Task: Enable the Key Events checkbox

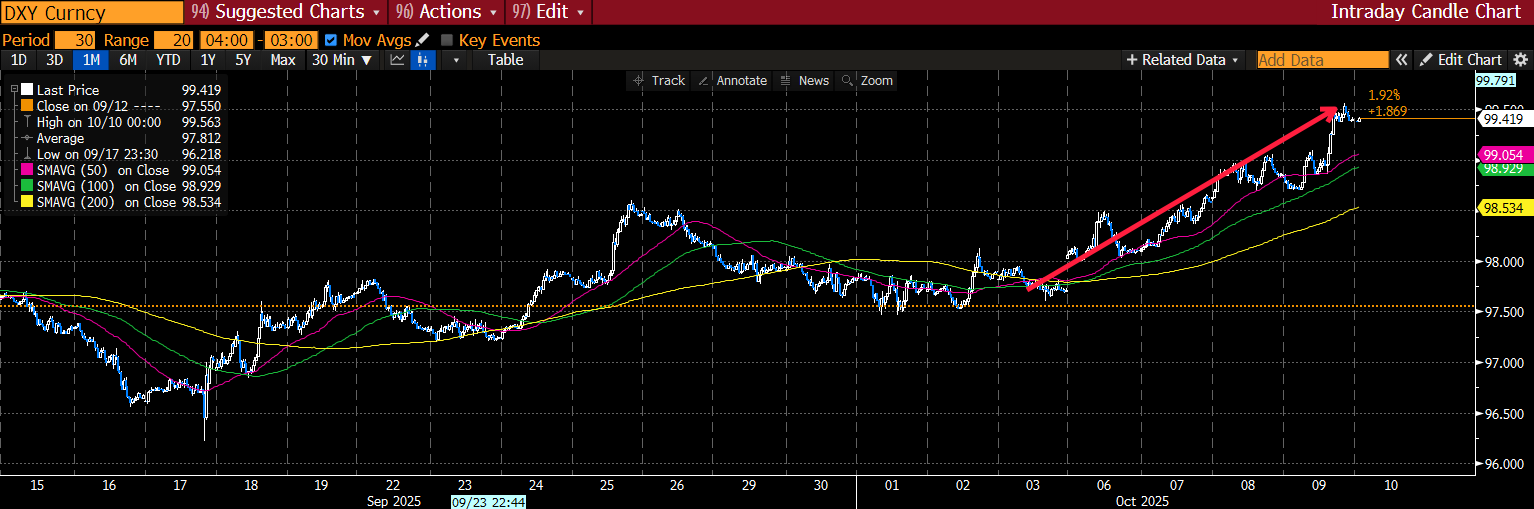Action: click(x=447, y=40)
